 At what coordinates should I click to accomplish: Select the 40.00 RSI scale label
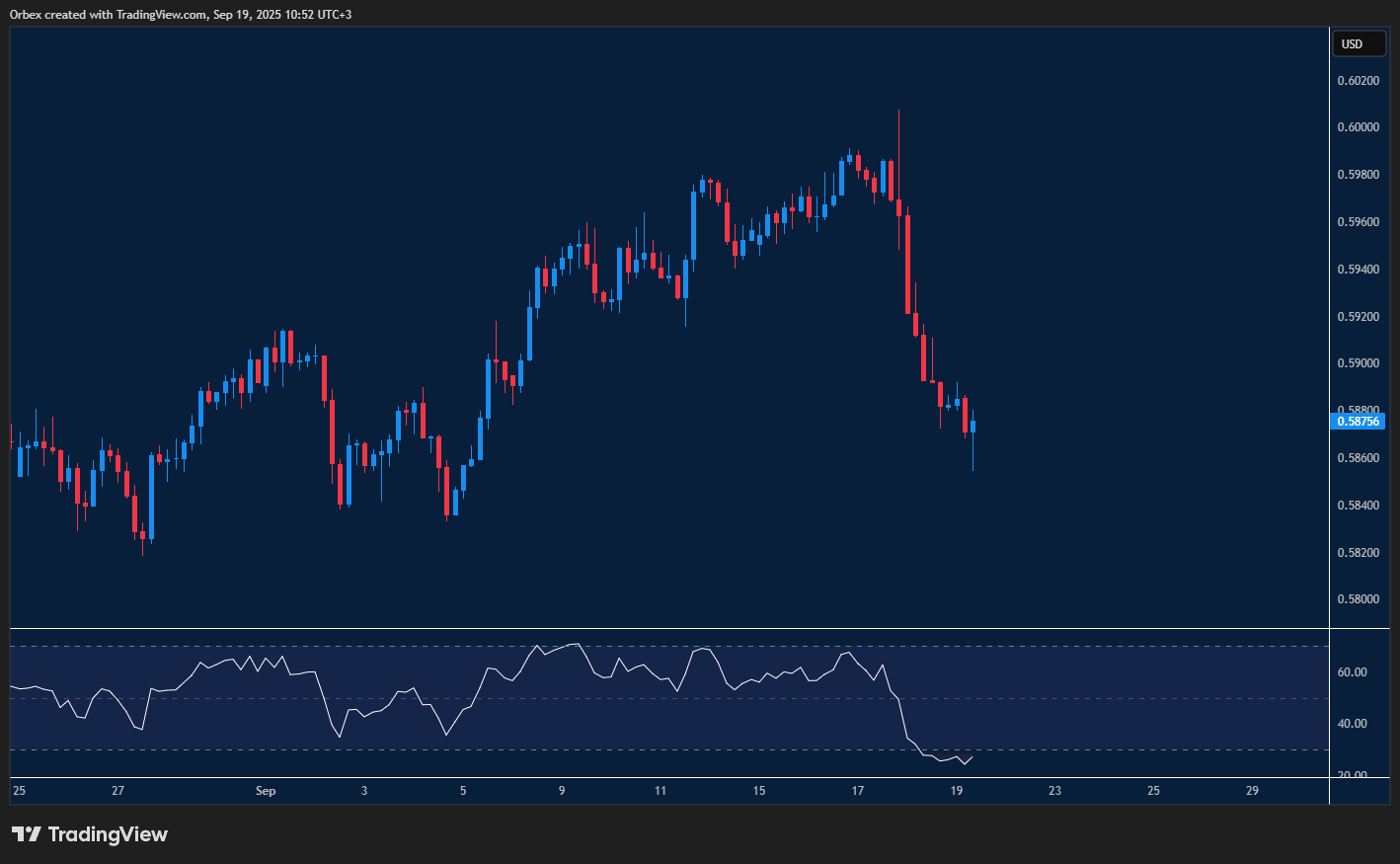point(1352,724)
